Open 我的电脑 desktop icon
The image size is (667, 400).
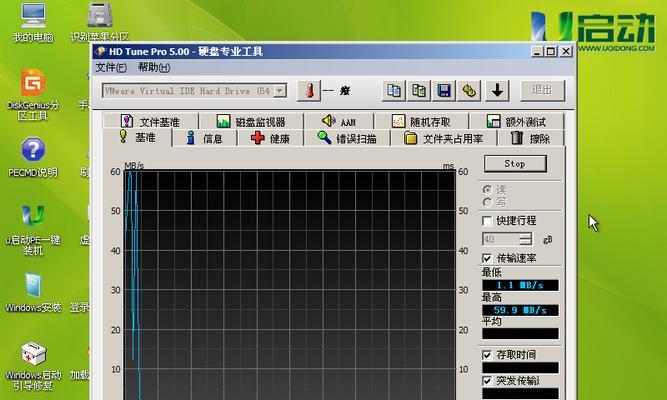tap(33, 22)
